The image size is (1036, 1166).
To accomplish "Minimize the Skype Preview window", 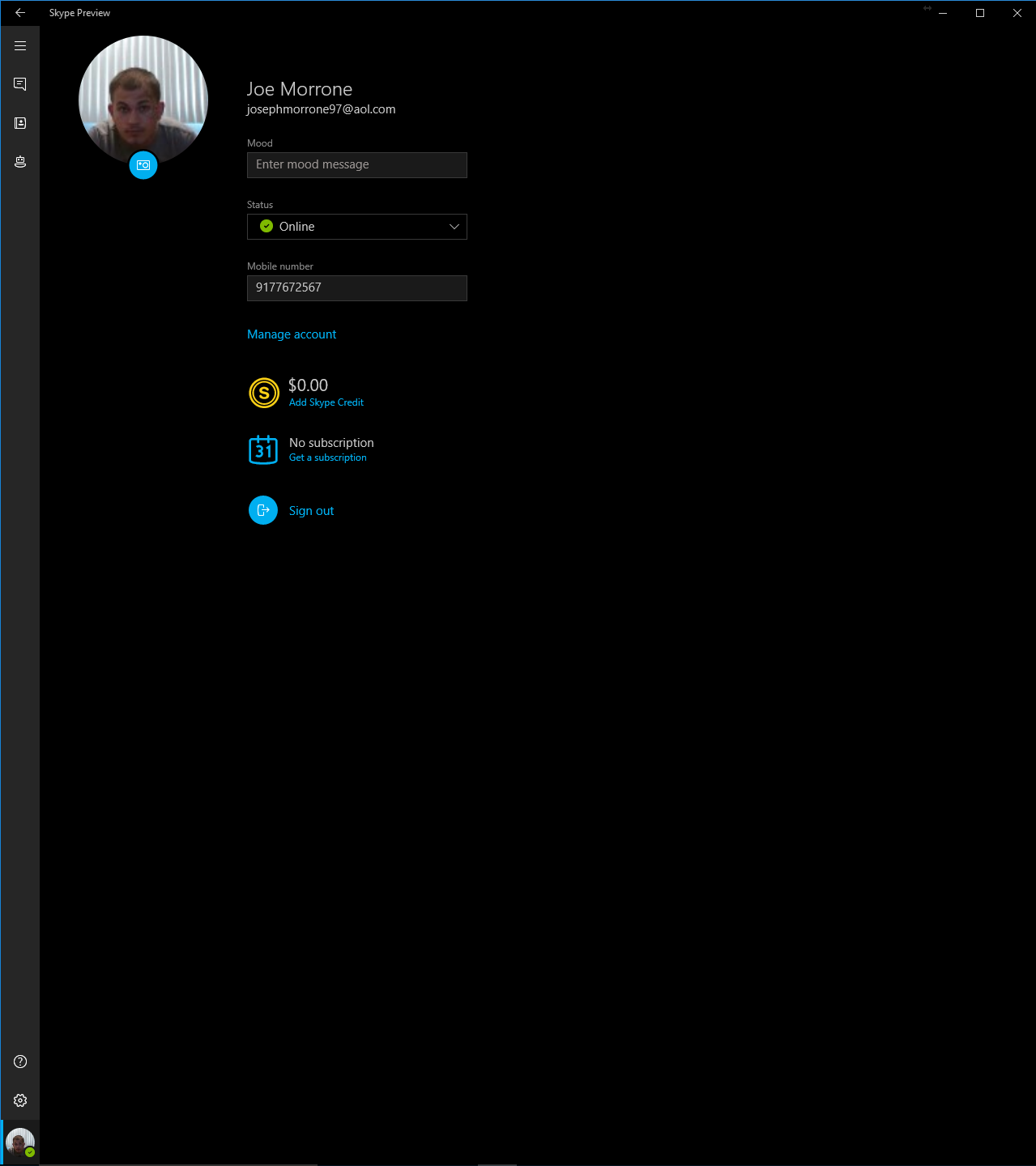I will tap(943, 13).
